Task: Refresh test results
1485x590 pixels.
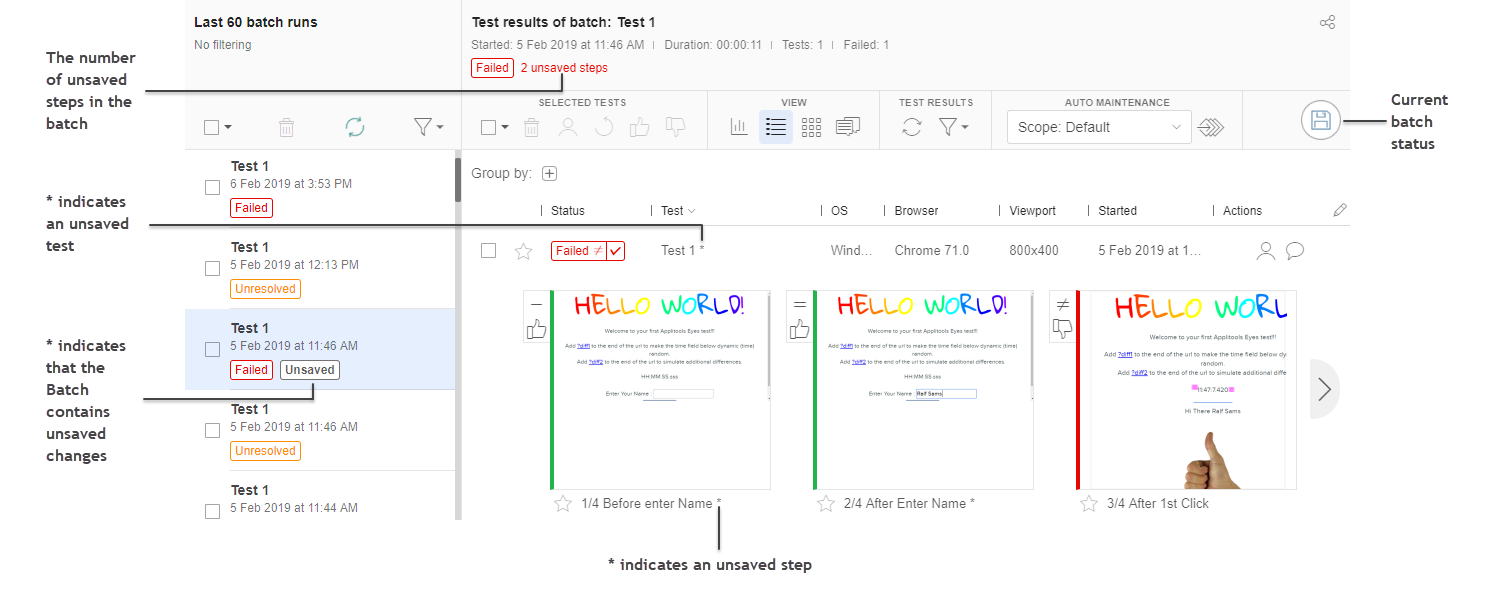Action: point(911,127)
